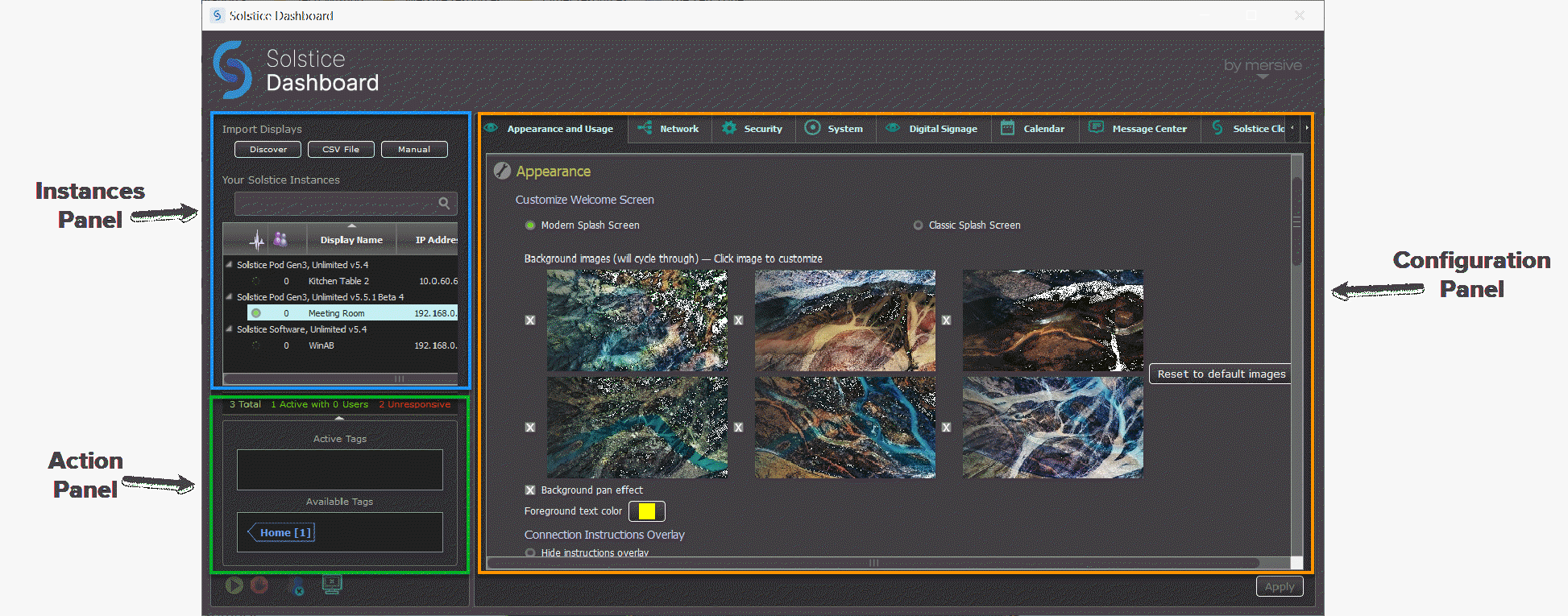
Task: Open the yellow Foreground text color swatch
Action: 646,511
